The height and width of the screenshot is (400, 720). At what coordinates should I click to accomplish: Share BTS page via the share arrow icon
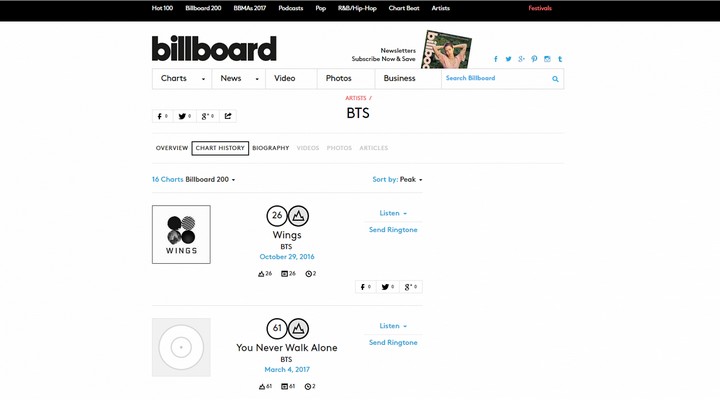pos(228,116)
